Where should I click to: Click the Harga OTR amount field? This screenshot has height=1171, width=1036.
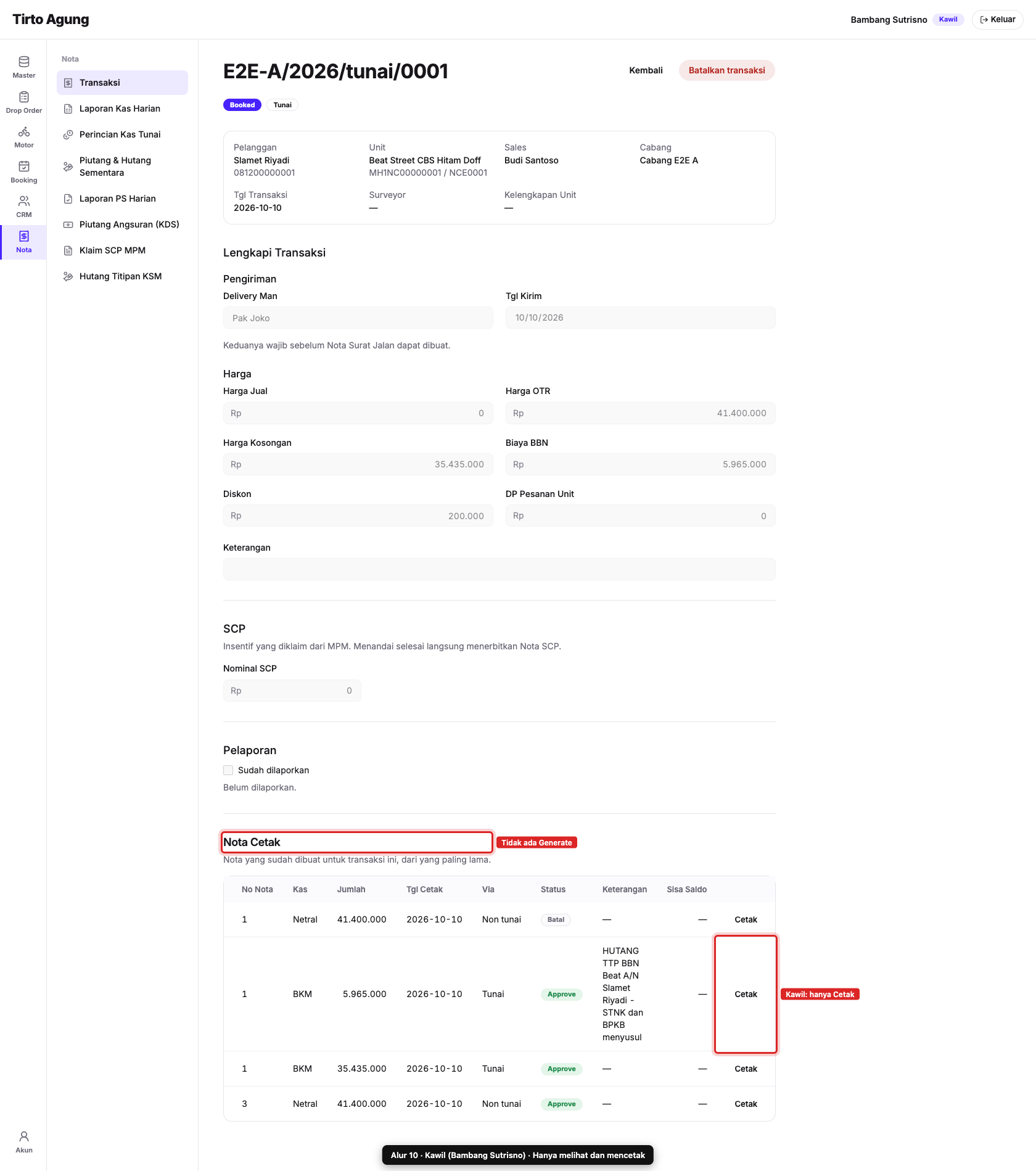click(640, 413)
